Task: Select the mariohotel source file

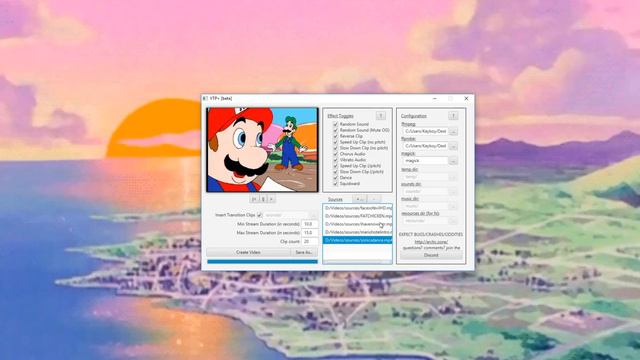Action: click(358, 232)
